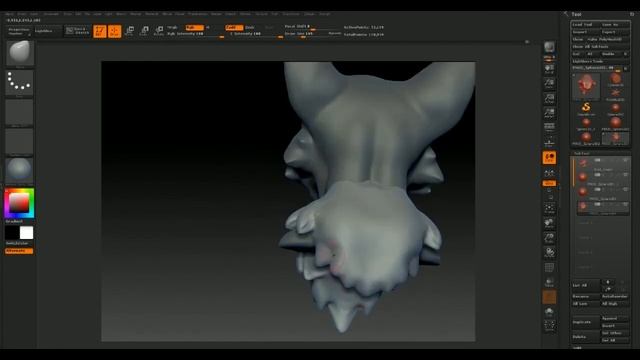Open Quick Sketch
The height and width of the screenshot is (360, 640).
tap(77, 31)
